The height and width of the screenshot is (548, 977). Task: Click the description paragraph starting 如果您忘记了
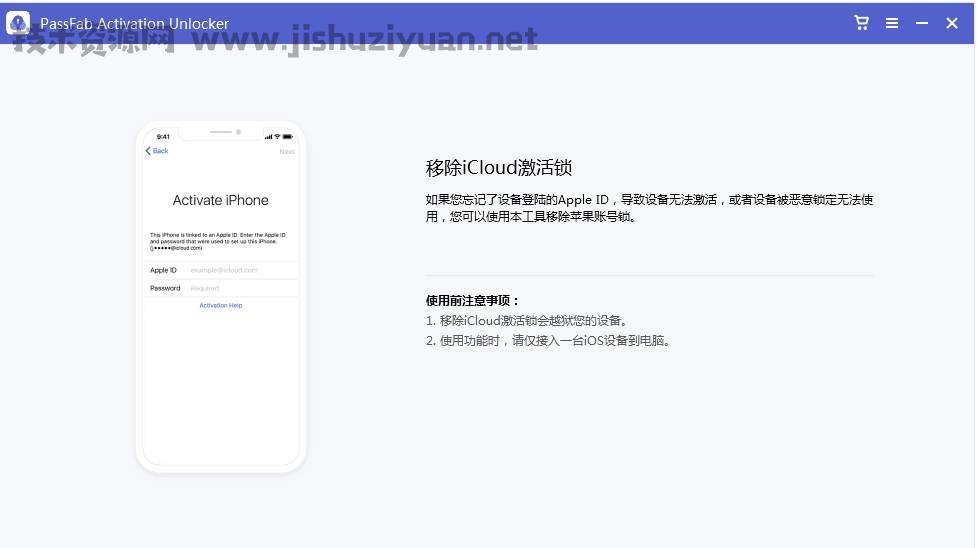tap(649, 208)
